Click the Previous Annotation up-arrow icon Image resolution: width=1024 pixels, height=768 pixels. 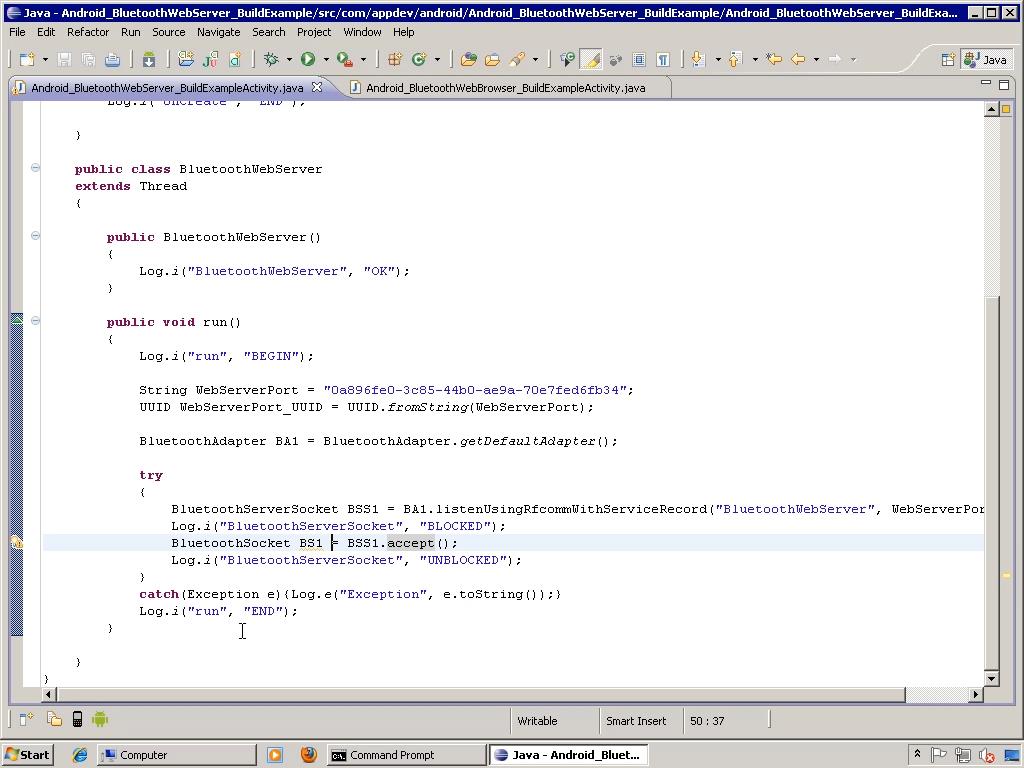tap(735, 59)
